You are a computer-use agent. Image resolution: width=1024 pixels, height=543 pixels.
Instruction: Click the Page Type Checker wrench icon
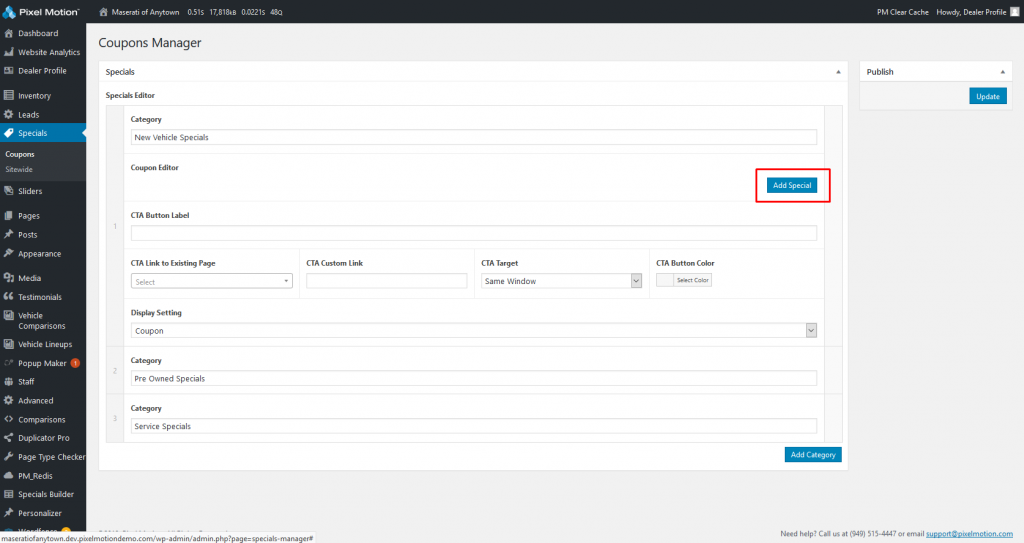coord(8,457)
